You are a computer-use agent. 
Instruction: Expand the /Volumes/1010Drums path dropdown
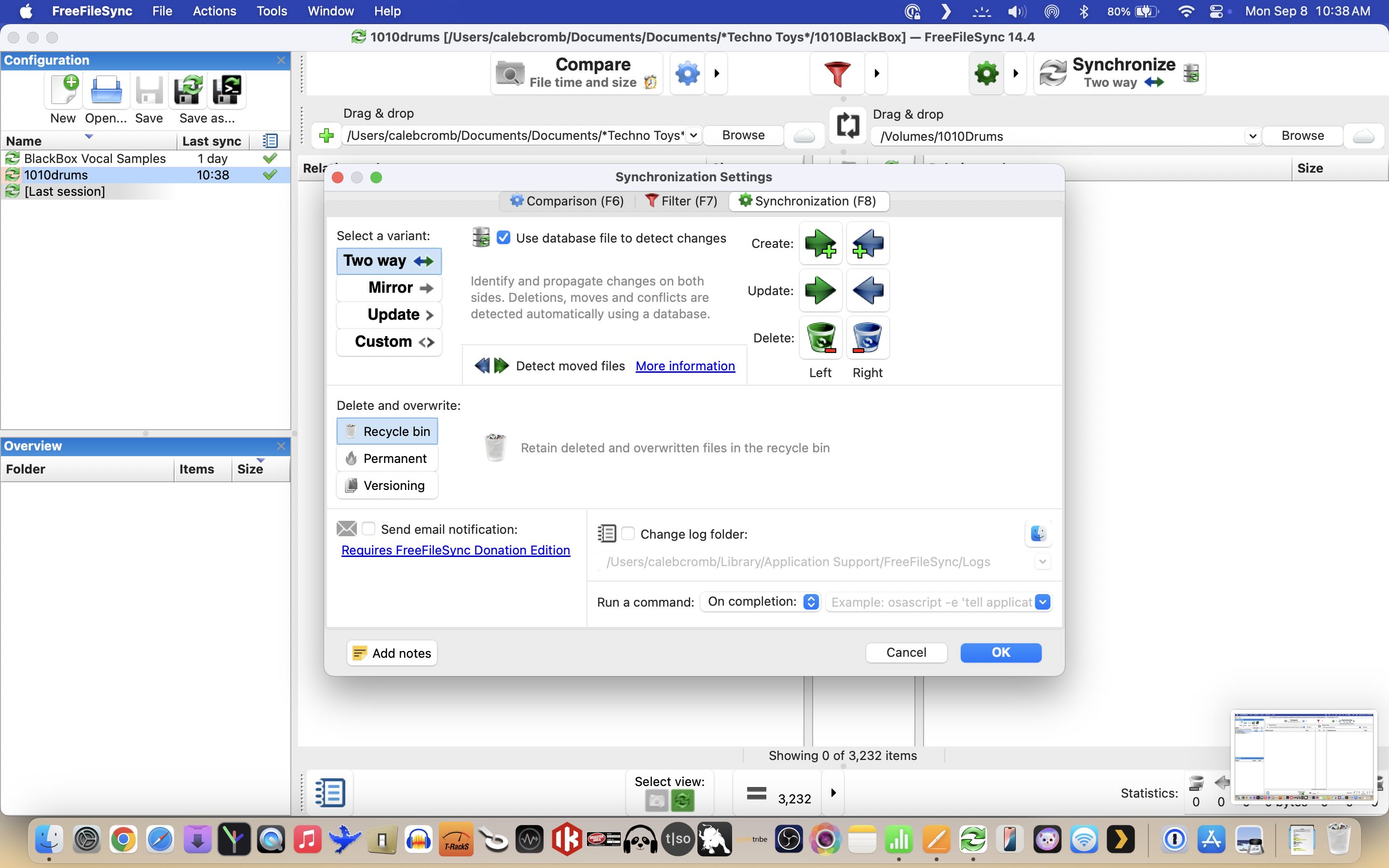click(x=1253, y=136)
